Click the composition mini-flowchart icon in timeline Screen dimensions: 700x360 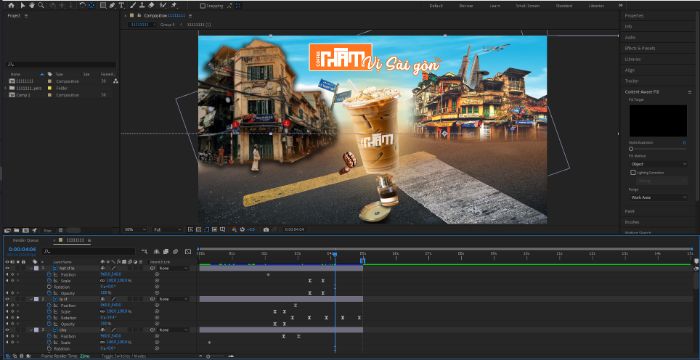(x=144, y=251)
